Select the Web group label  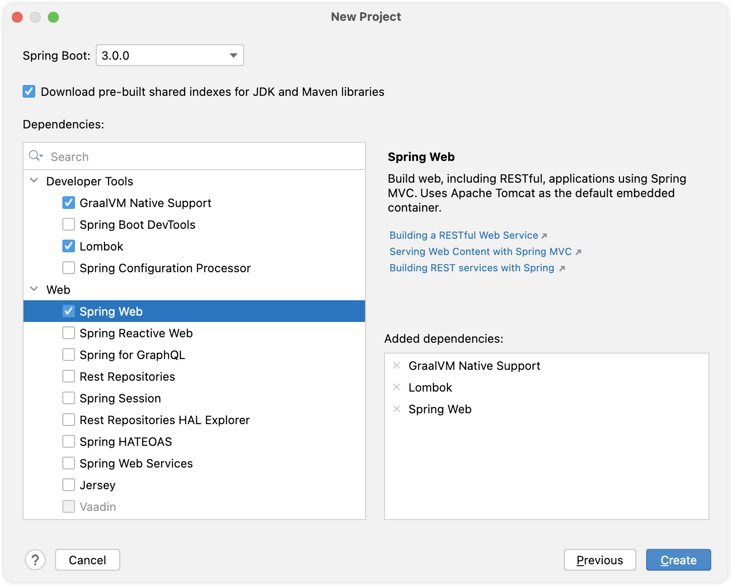(58, 290)
